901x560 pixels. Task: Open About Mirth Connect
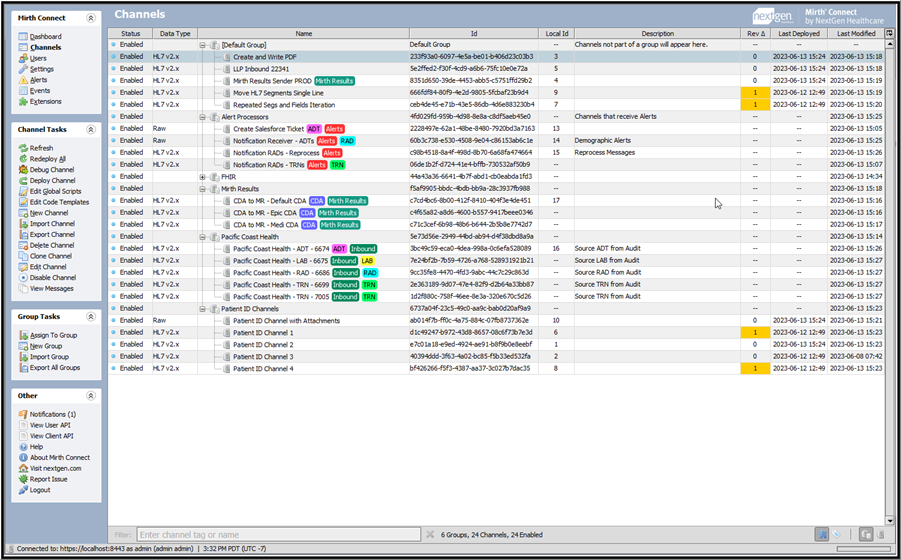point(60,458)
